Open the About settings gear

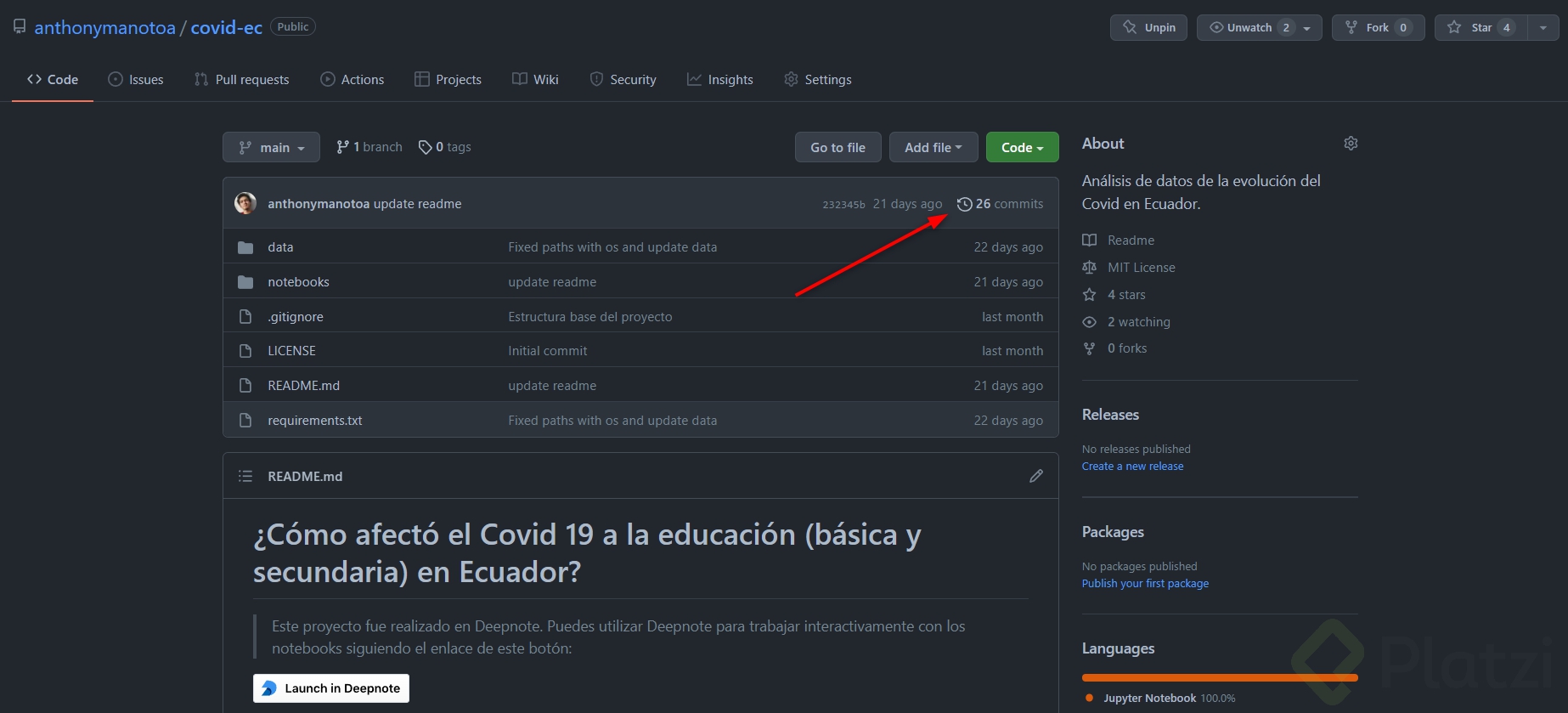(x=1351, y=144)
